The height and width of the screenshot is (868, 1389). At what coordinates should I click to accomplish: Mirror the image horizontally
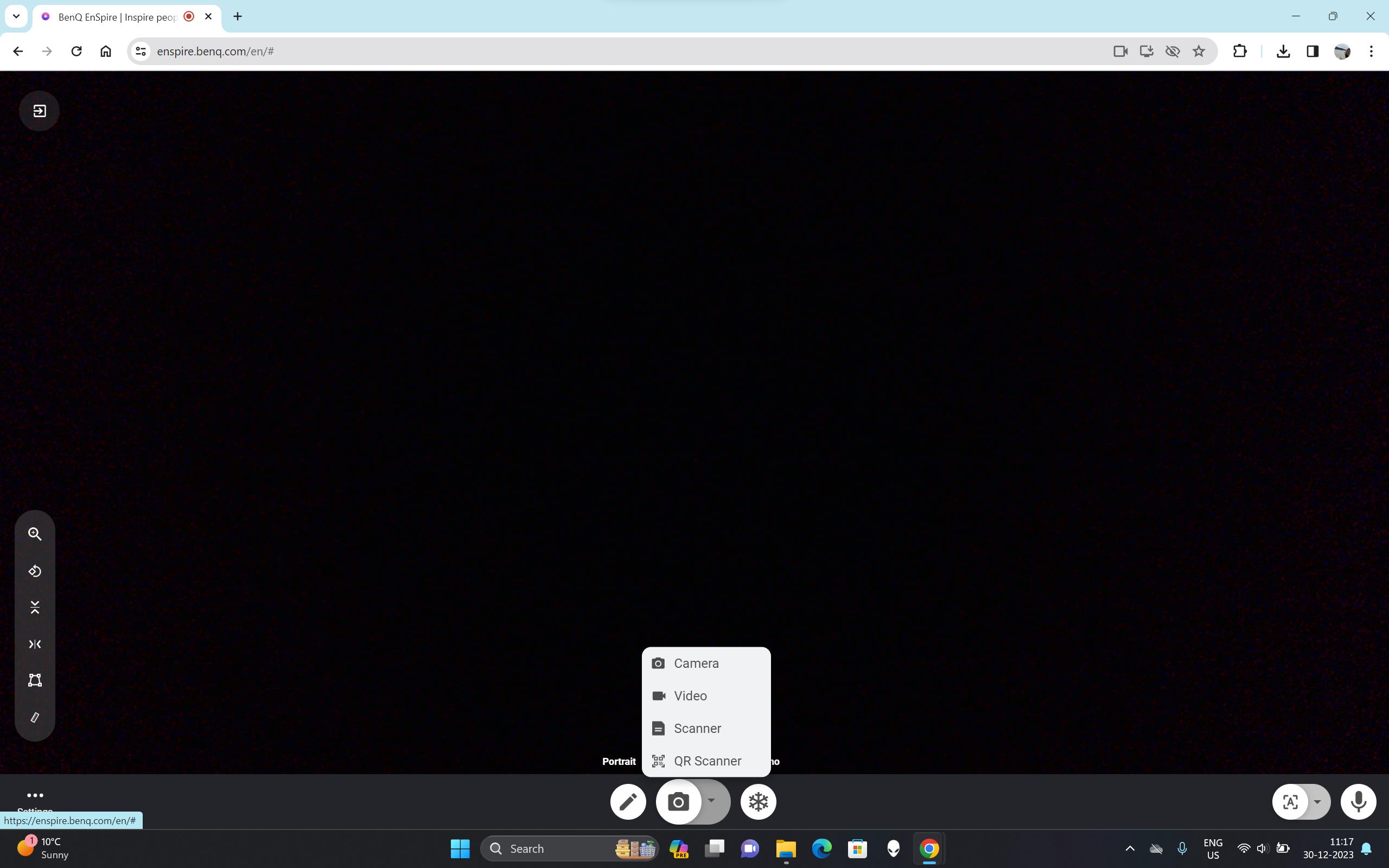click(x=35, y=644)
